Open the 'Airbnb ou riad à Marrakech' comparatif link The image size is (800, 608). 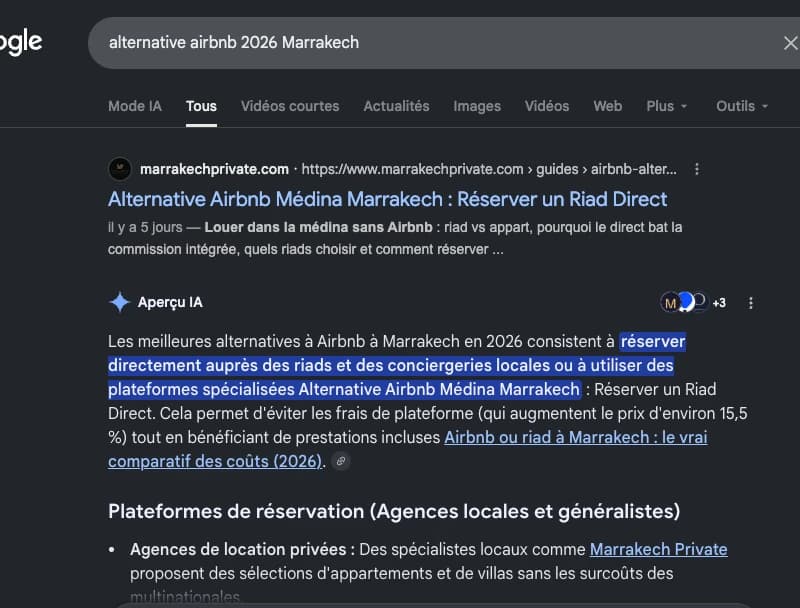[408, 449]
